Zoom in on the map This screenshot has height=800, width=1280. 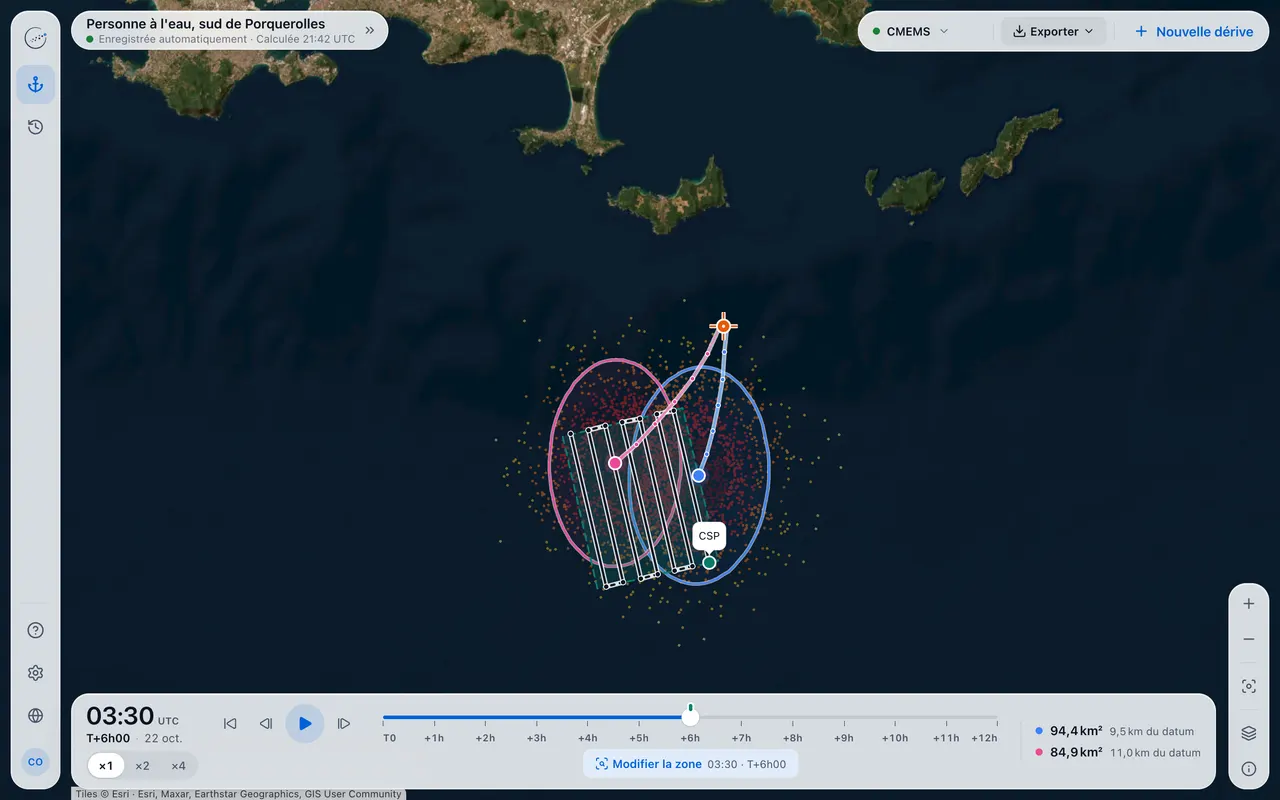coord(1249,604)
